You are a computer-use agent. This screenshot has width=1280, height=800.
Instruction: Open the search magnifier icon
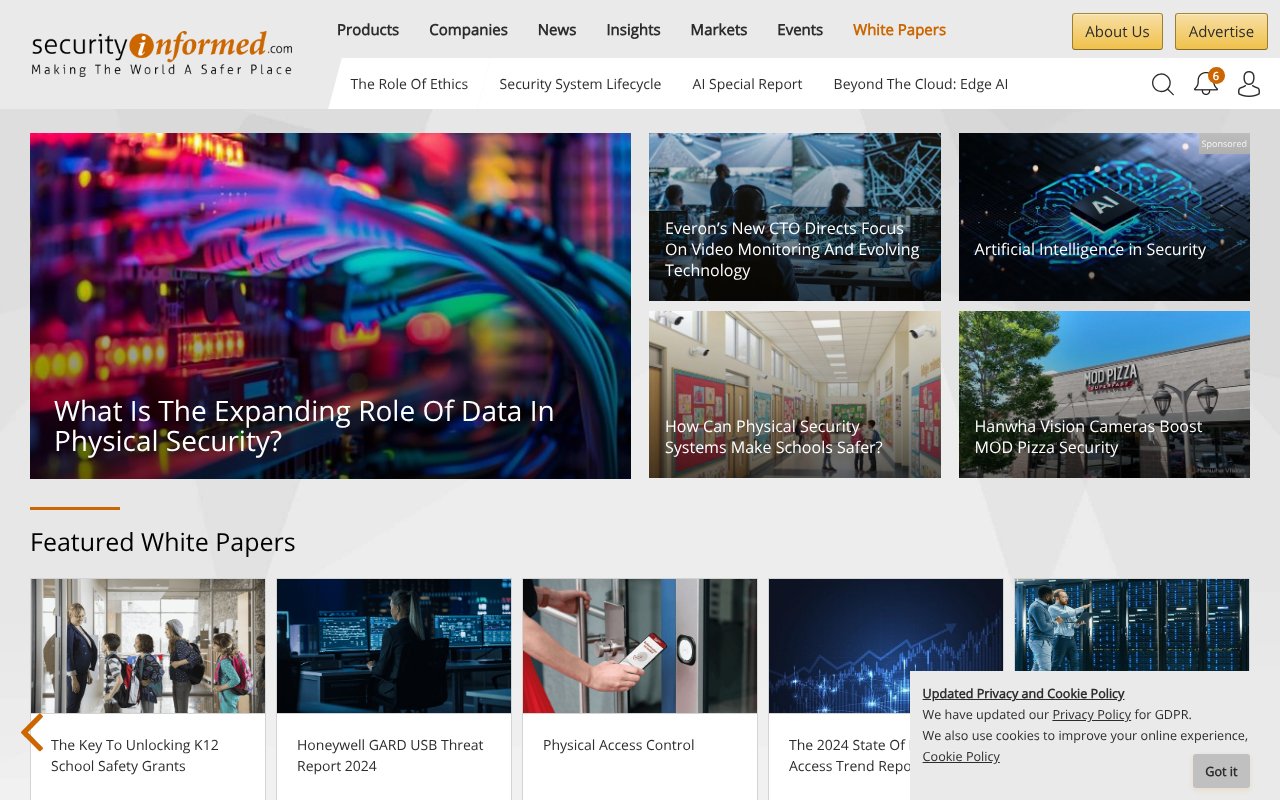pos(1162,84)
